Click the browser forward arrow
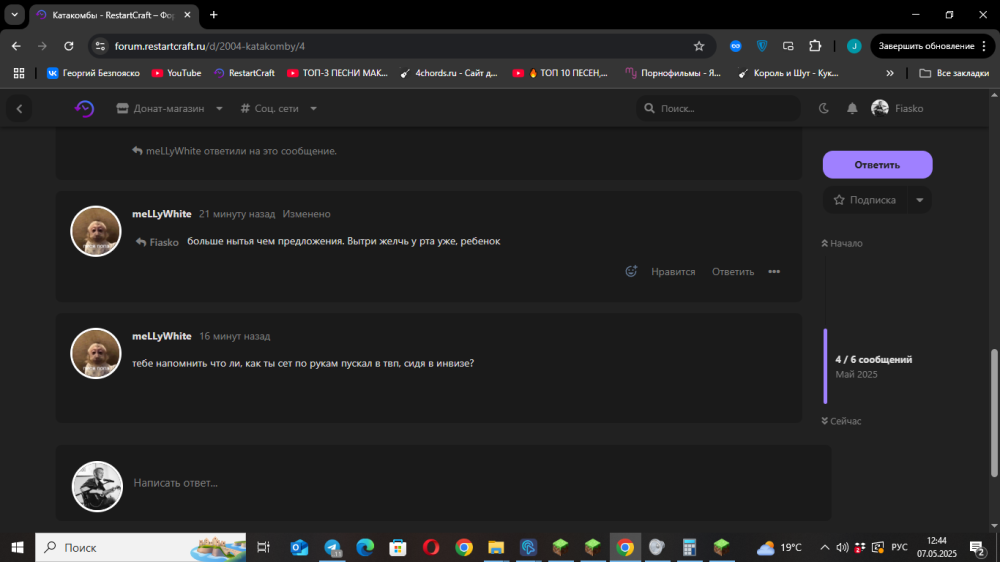Viewport: 1000px width, 562px height. click(42, 46)
